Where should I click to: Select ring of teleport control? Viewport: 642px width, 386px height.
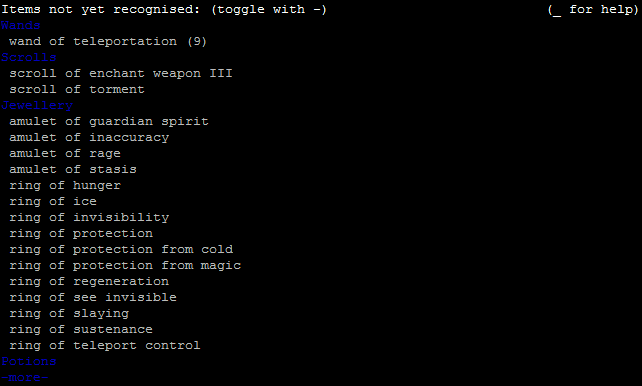(x=105, y=345)
